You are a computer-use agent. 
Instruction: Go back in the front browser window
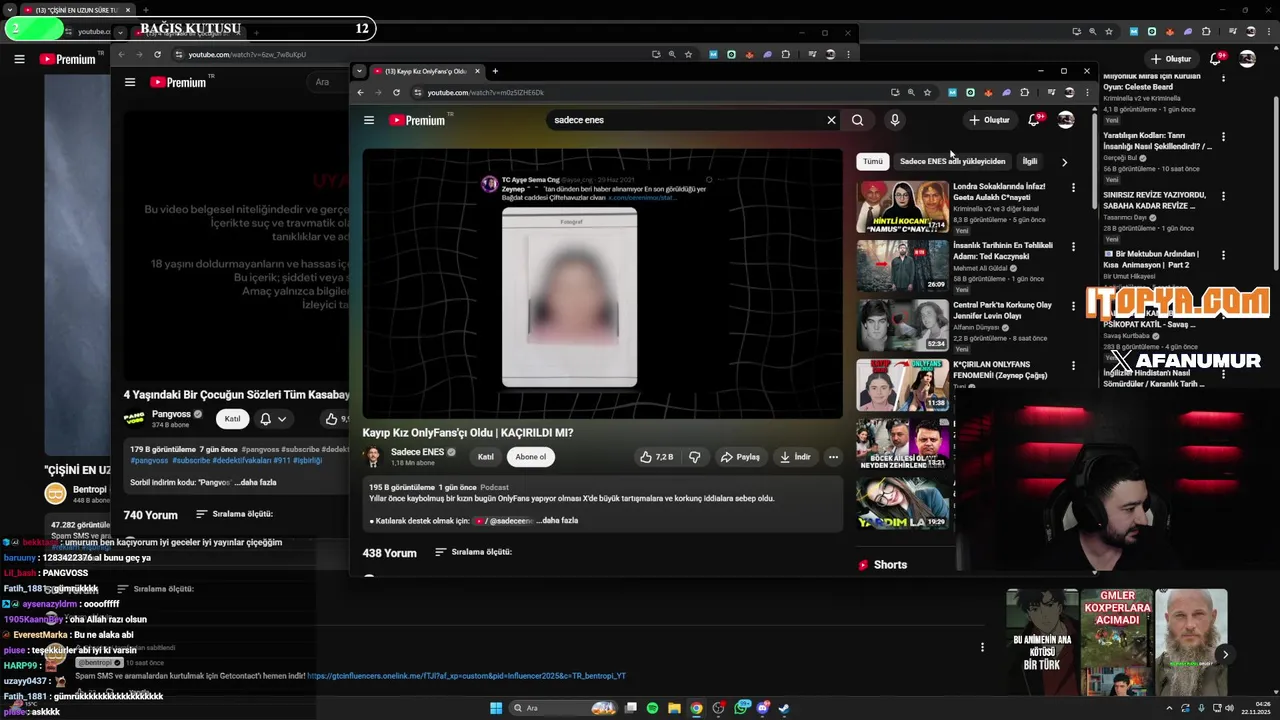click(361, 93)
